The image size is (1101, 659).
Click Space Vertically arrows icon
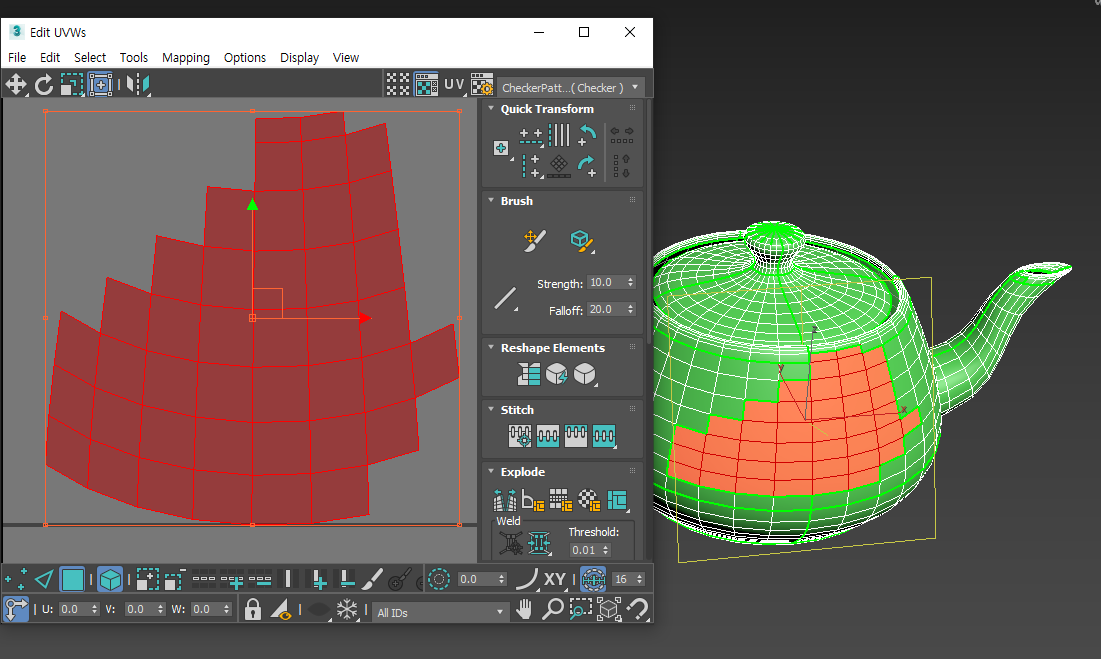coord(622,166)
